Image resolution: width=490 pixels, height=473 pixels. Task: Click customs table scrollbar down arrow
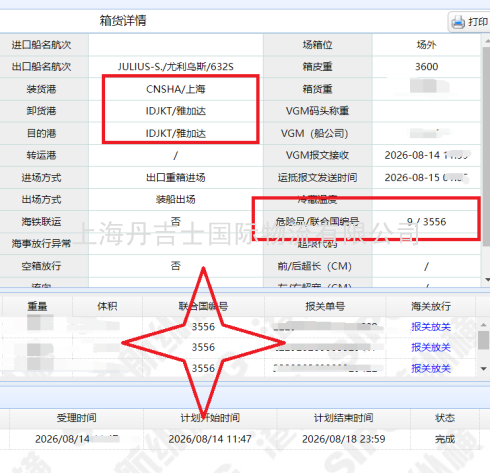tap(484, 368)
